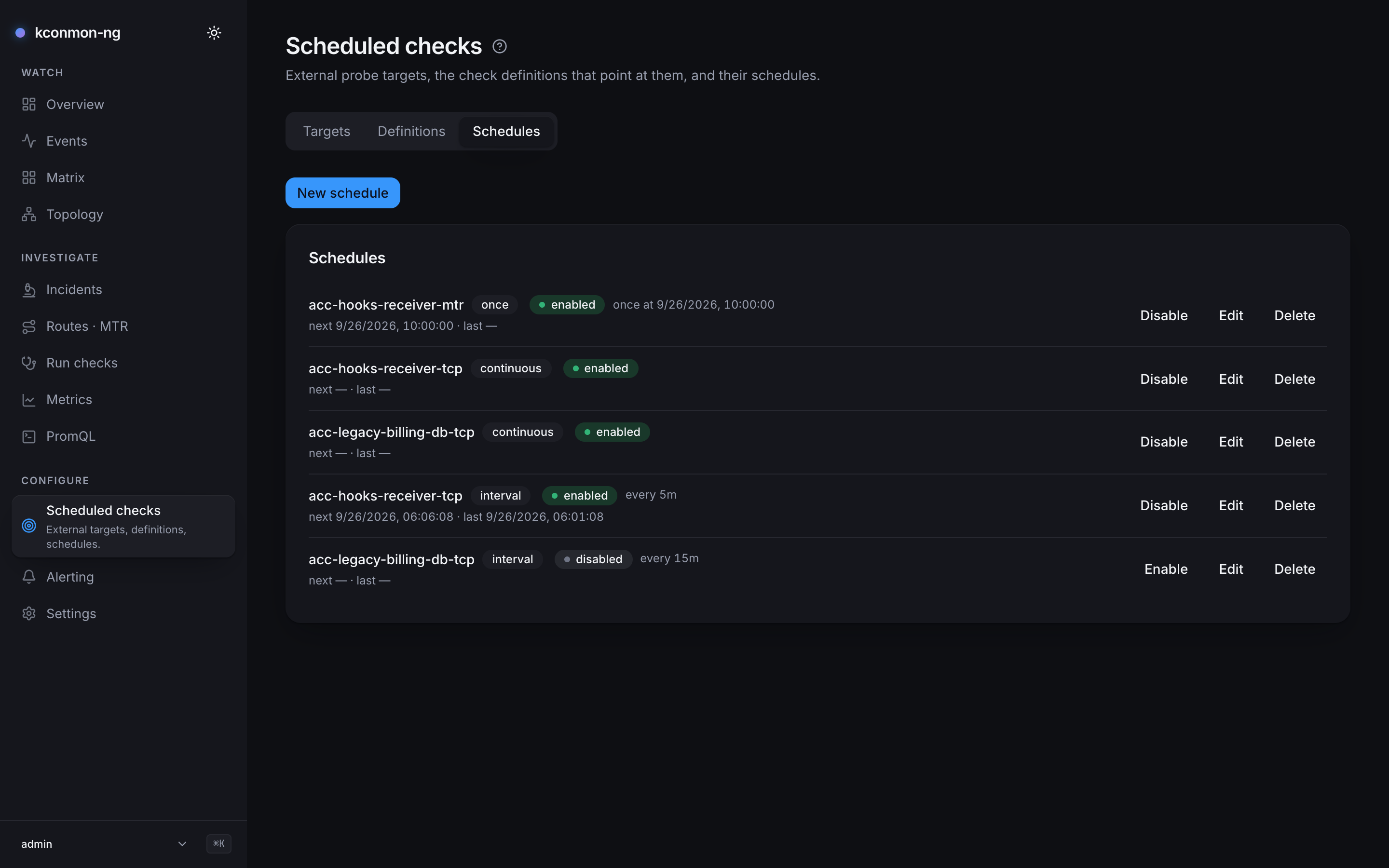Viewport: 1389px width, 868px height.
Task: Open Topology from the sidebar
Action: pos(123,215)
